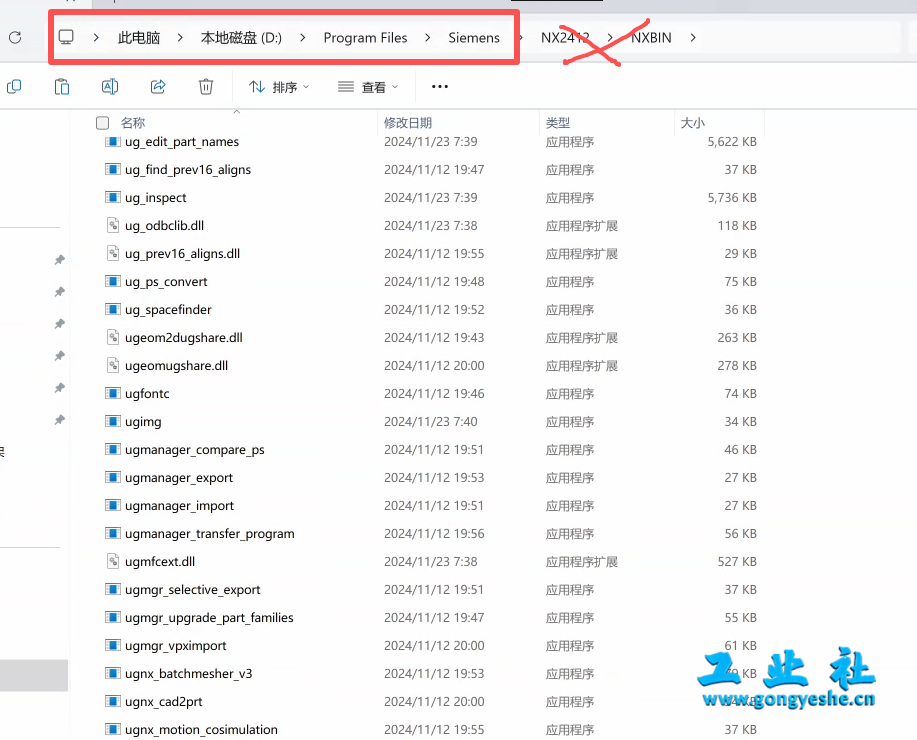Select the ugmanager_transfer_program file row
The image size is (917, 740).
click(x=209, y=534)
